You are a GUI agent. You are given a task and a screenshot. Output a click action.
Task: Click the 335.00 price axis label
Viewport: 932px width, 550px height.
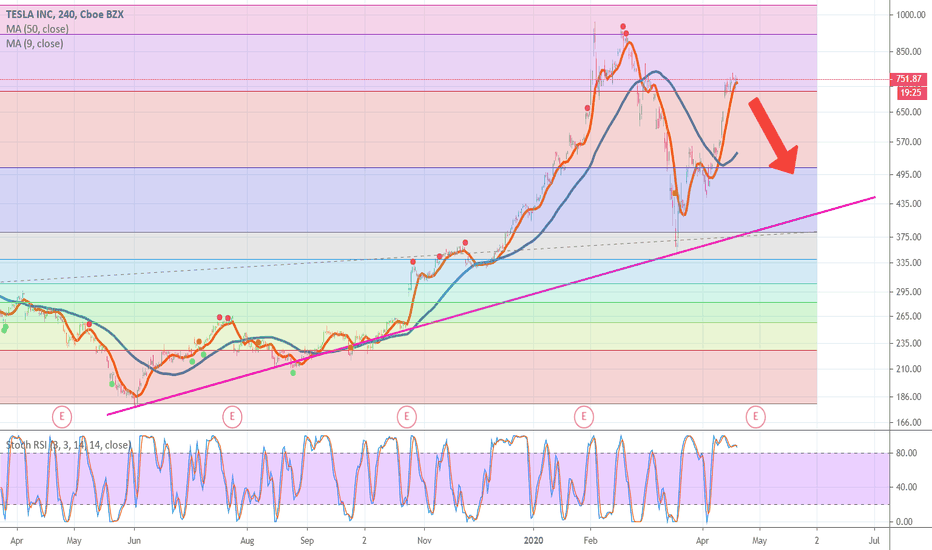[909, 263]
